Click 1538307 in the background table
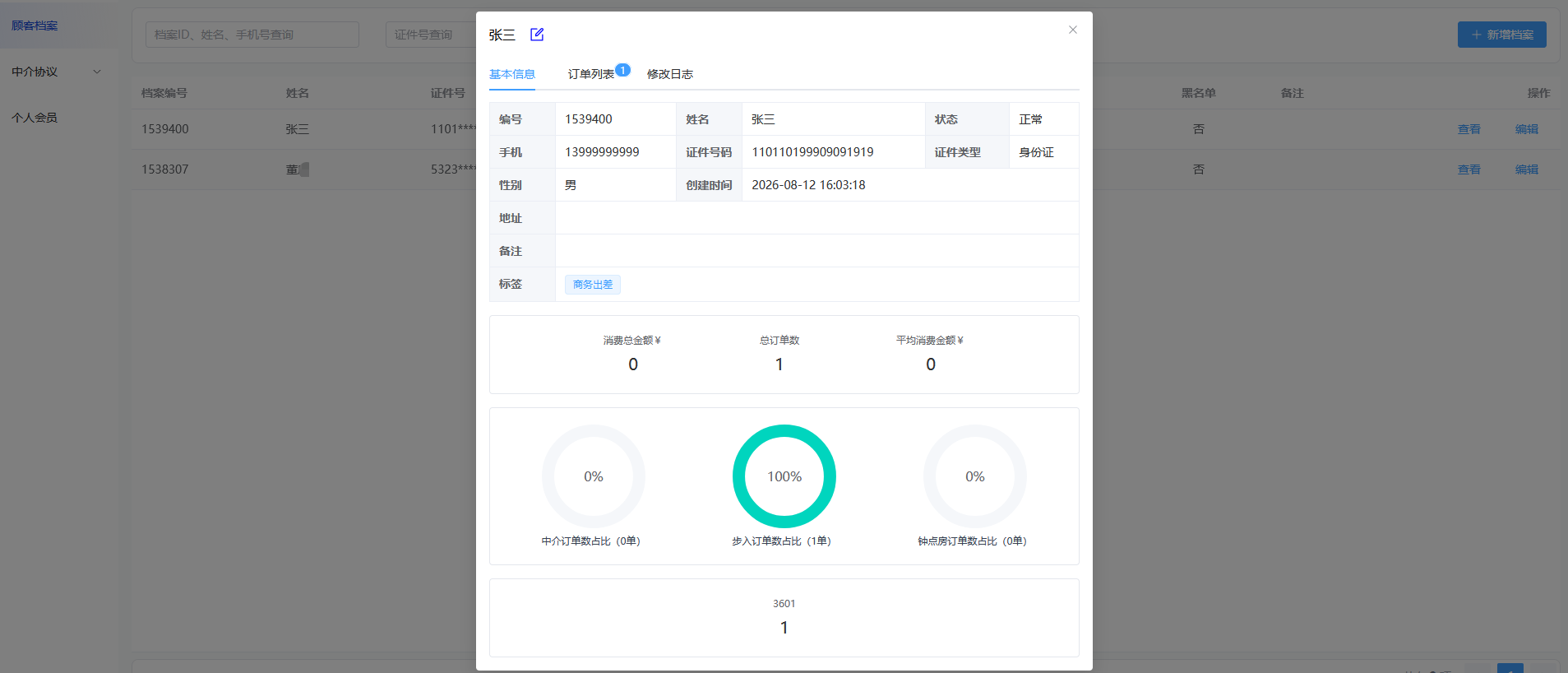This screenshot has height=673, width=1568. click(x=164, y=169)
